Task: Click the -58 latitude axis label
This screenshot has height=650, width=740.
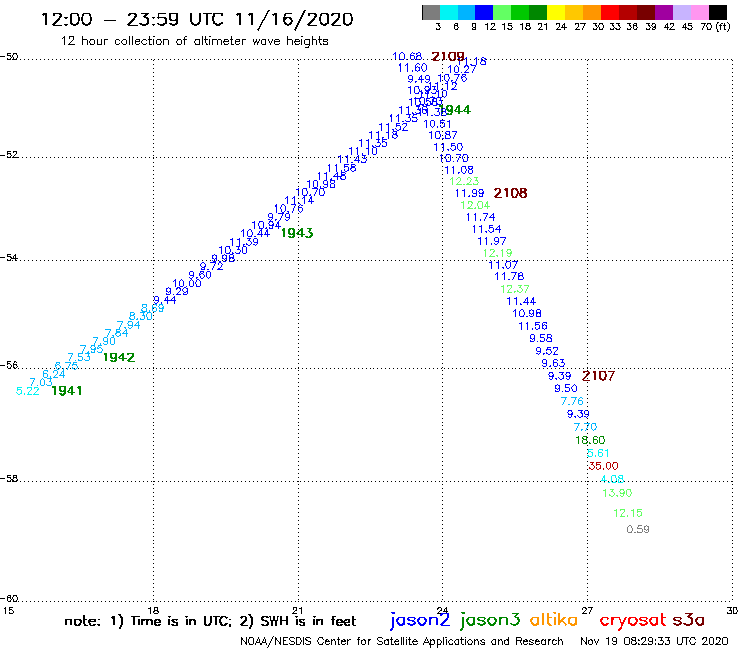Action: pyautogui.click(x=9, y=479)
